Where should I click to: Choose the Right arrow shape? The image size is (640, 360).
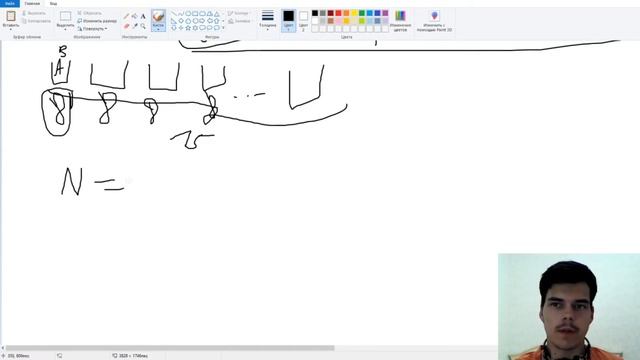point(202,21)
